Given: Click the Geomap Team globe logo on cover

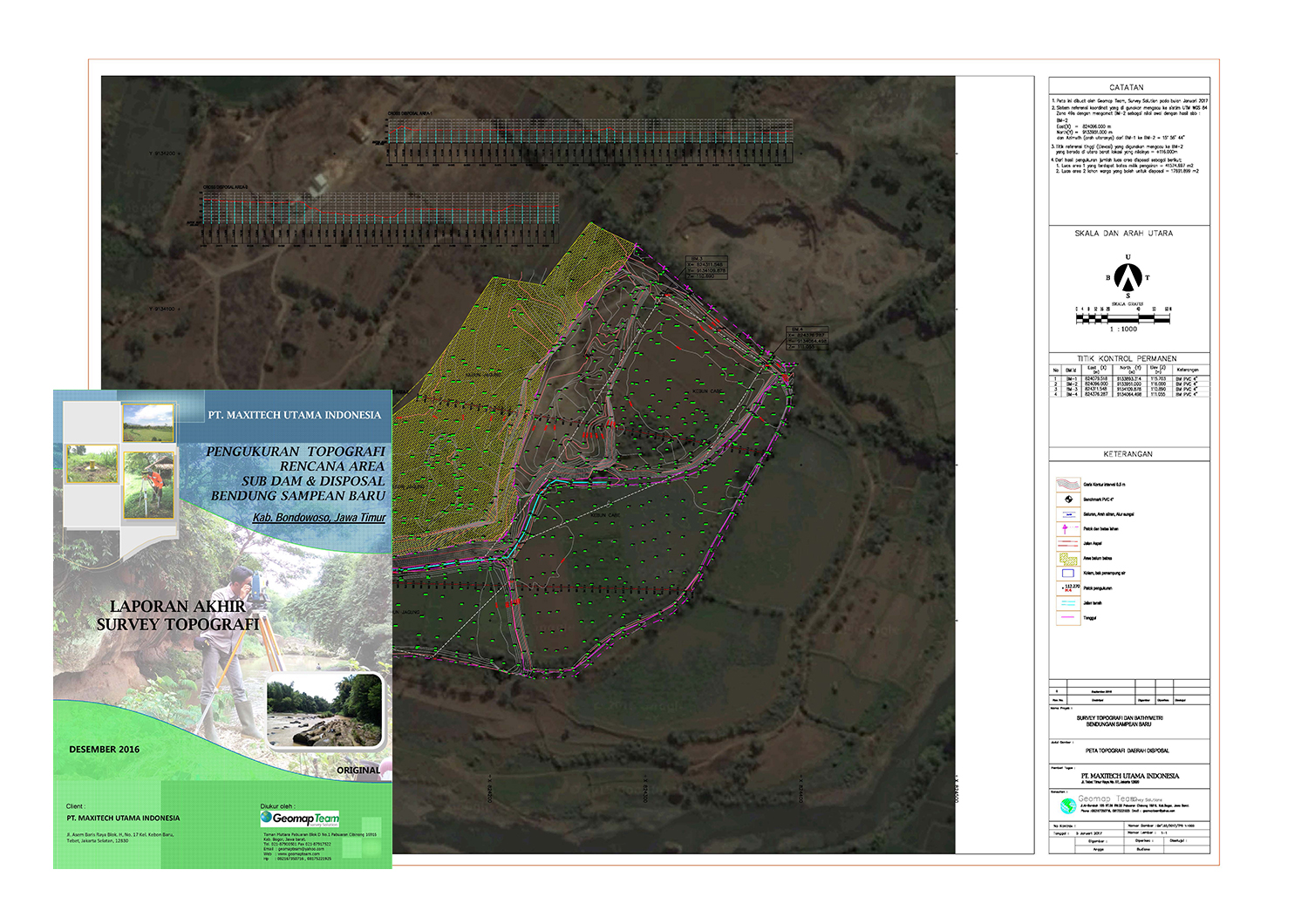Looking at the screenshot, I should (x=267, y=818).
